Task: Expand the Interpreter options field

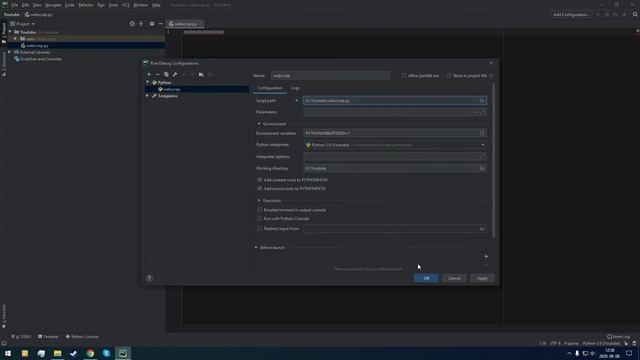Action: coord(483,157)
